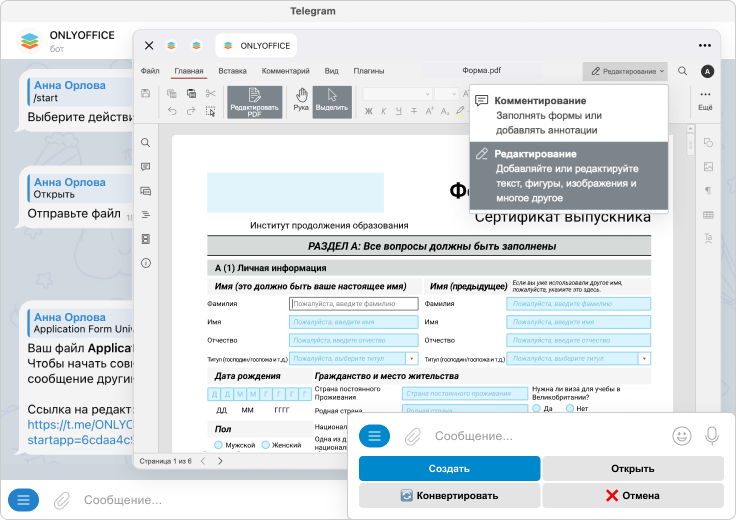
Task: Click the Конвертировать button
Action: 449,496
